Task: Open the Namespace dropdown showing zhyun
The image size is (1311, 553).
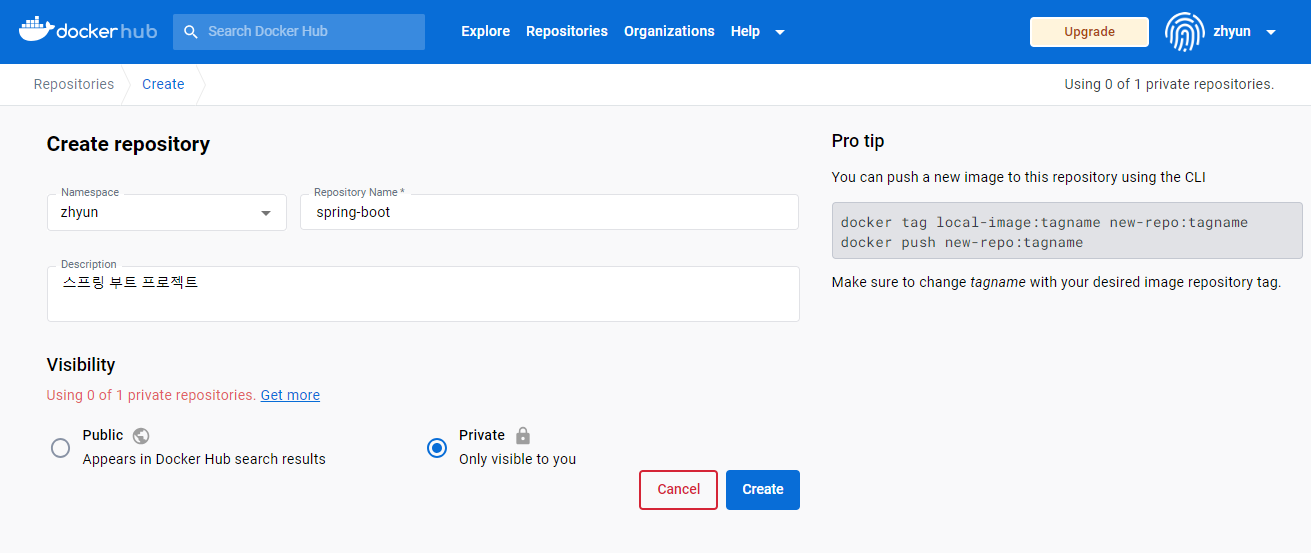Action: [167, 212]
